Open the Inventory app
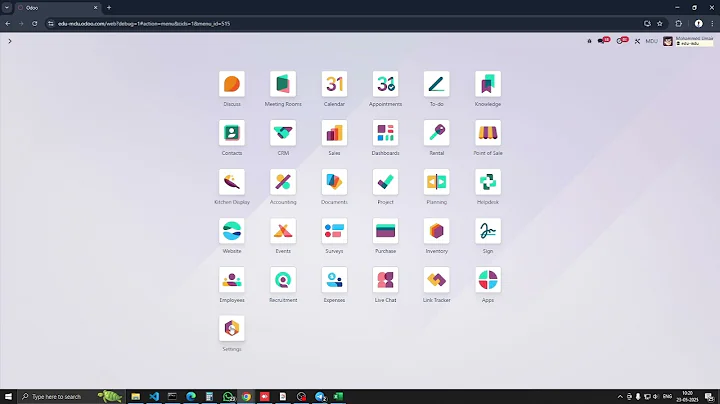 point(437,231)
